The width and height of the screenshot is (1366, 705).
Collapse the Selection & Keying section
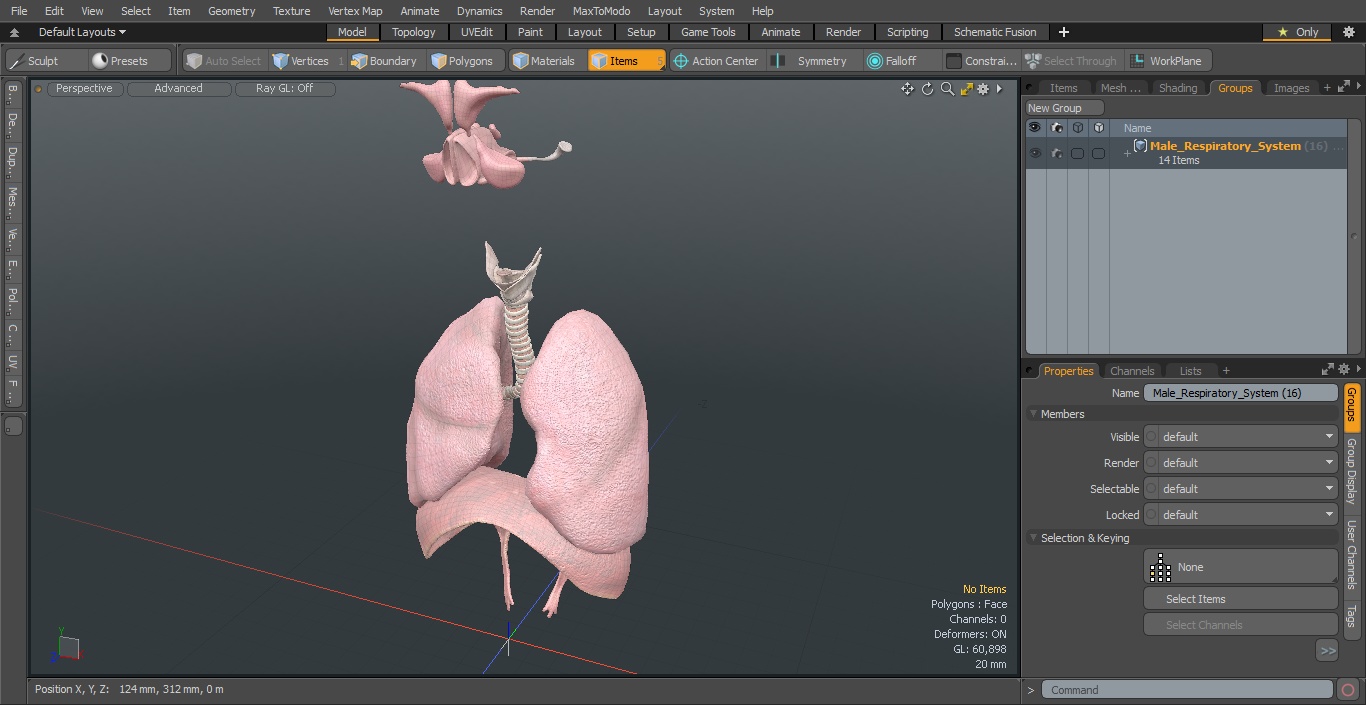pyautogui.click(x=1033, y=538)
